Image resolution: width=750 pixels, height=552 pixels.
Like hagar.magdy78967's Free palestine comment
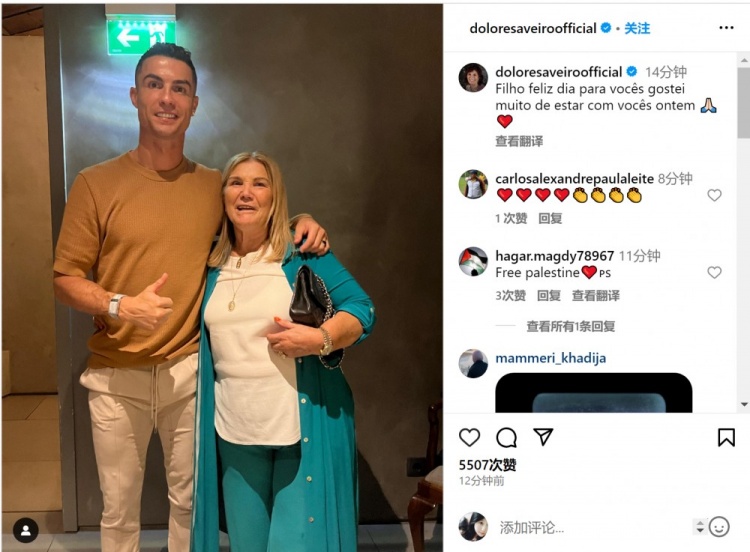click(714, 272)
